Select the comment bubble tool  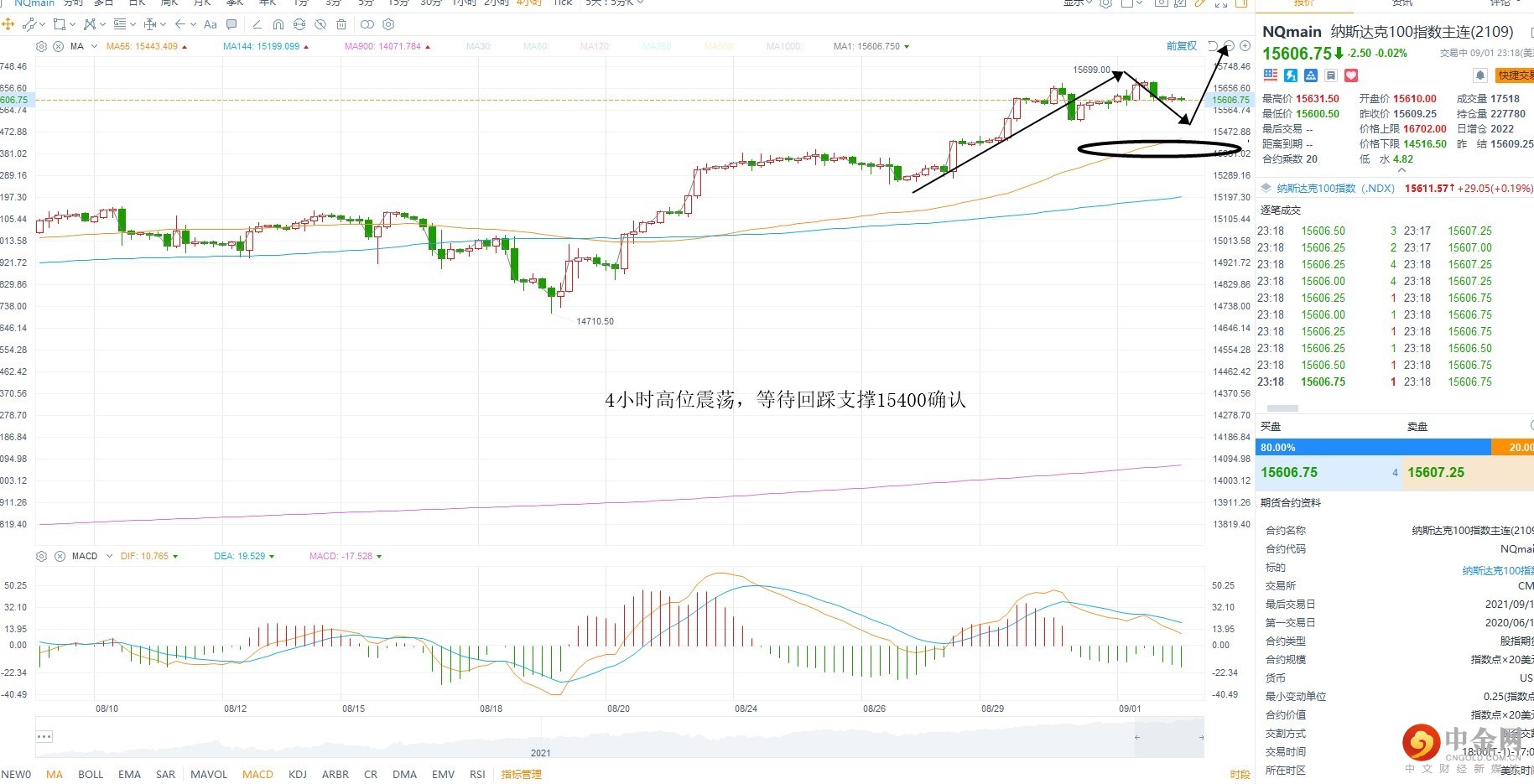[x=232, y=24]
